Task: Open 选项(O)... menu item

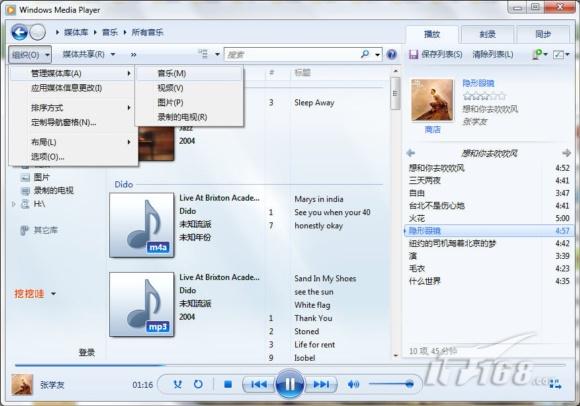Action: point(72,157)
